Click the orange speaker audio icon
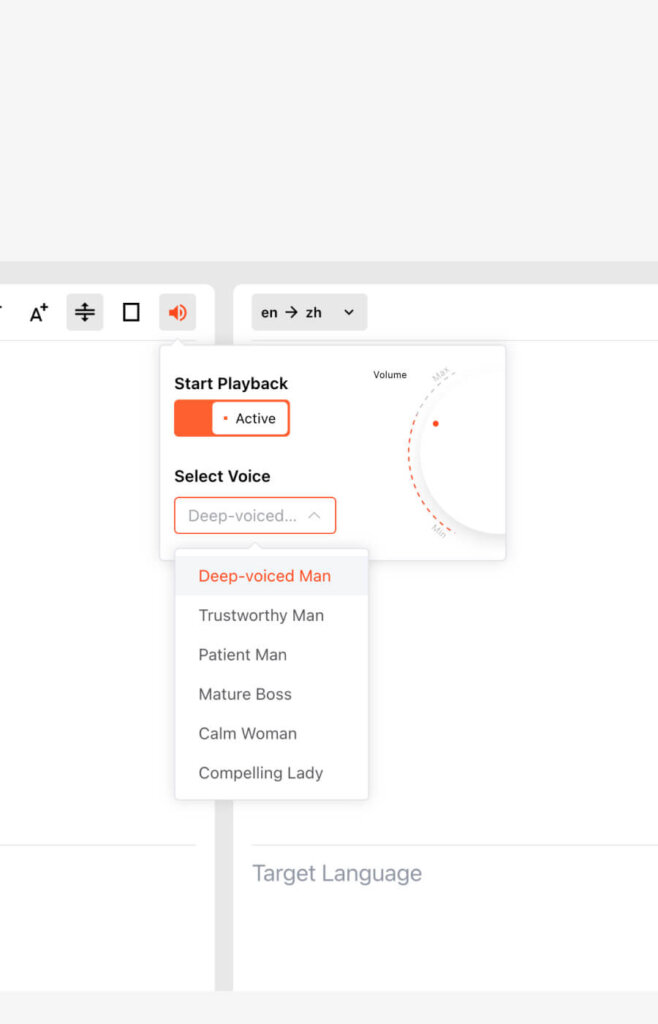Screen dimensions: 658x1024 click(x=177, y=312)
